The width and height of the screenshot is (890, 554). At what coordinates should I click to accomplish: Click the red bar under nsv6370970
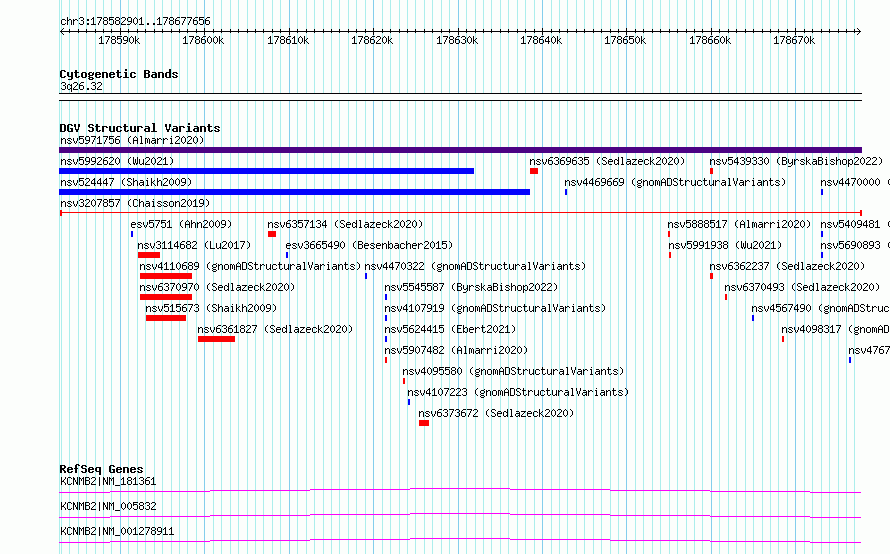[x=166, y=297]
